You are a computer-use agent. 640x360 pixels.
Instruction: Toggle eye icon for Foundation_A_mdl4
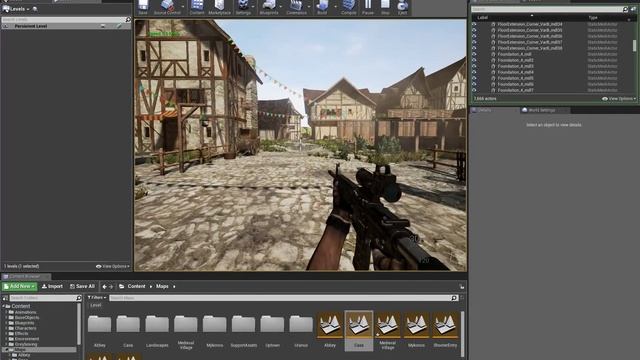point(474,72)
